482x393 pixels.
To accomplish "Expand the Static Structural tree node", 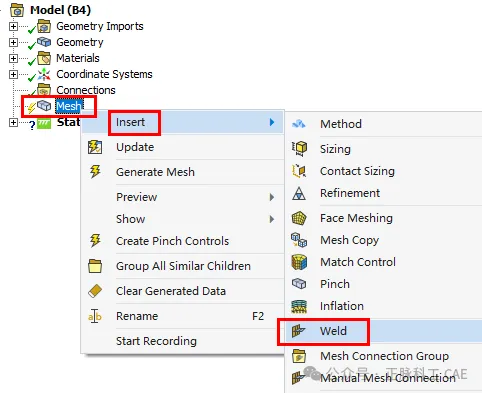I will [x=13, y=122].
